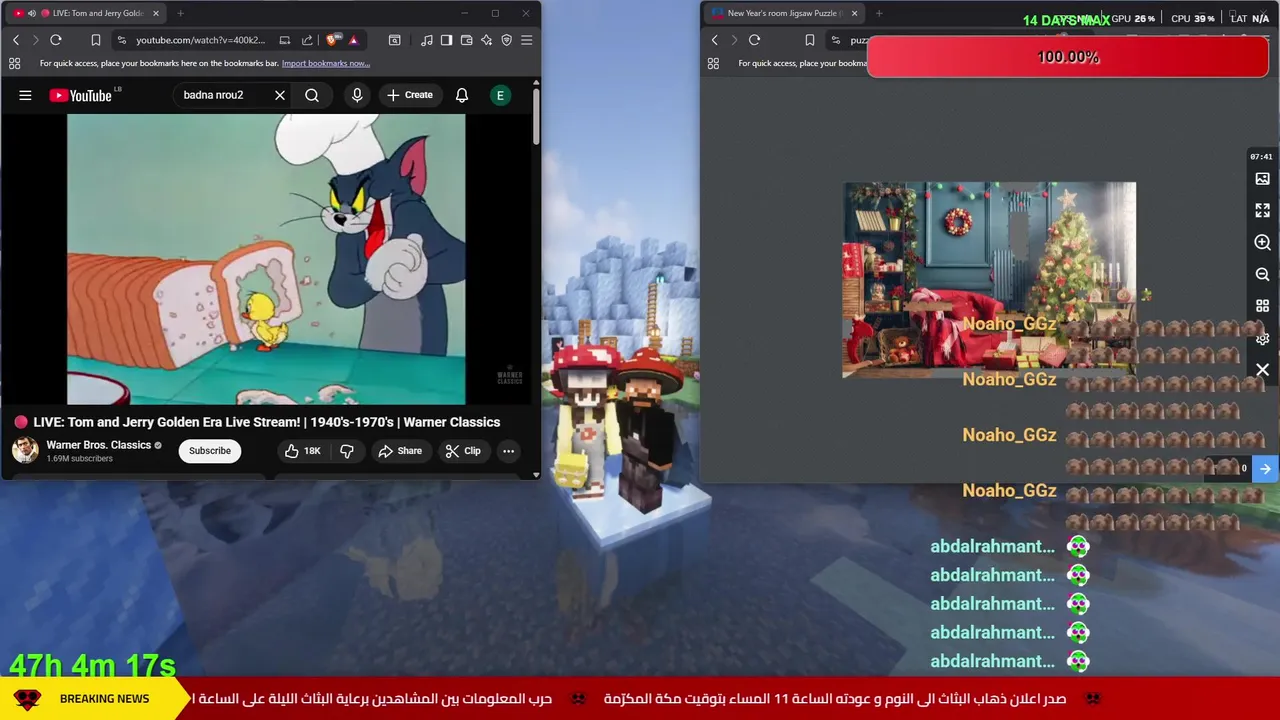
Task: Open a new tab in puzzle window
Action: coord(879,13)
